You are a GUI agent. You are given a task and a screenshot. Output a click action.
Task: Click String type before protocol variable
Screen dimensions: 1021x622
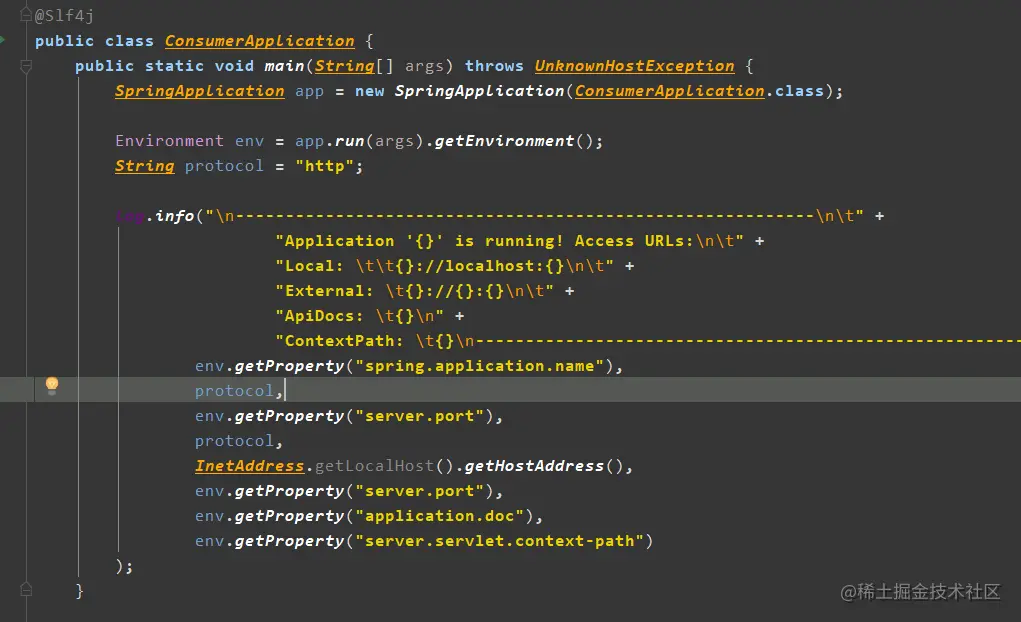pos(145,166)
